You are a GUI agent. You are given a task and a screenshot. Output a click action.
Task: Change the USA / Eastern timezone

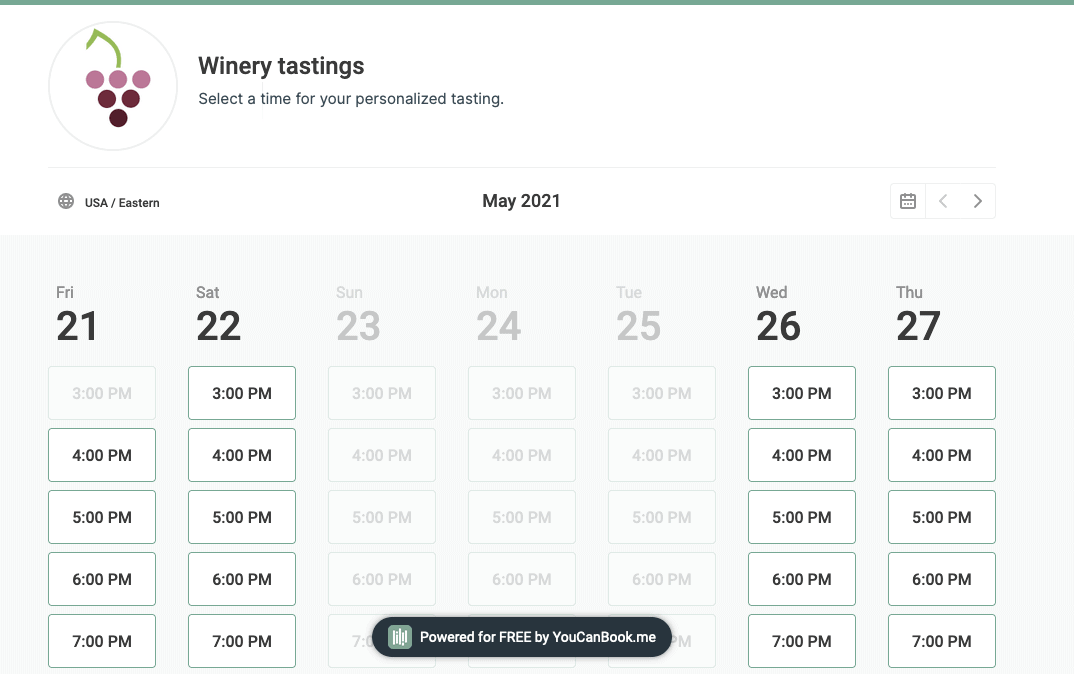click(122, 203)
